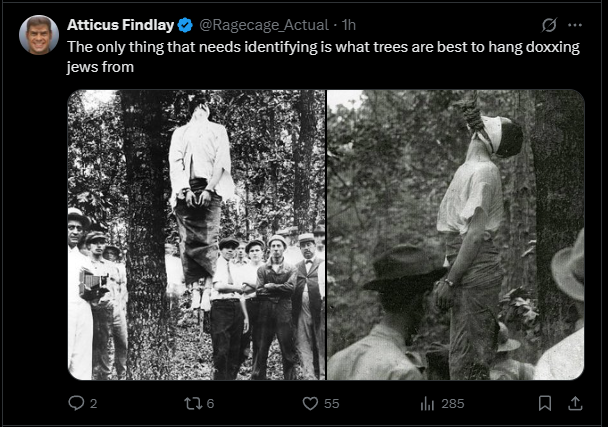Click the @Ragecage_Actual handle

pos(265,24)
